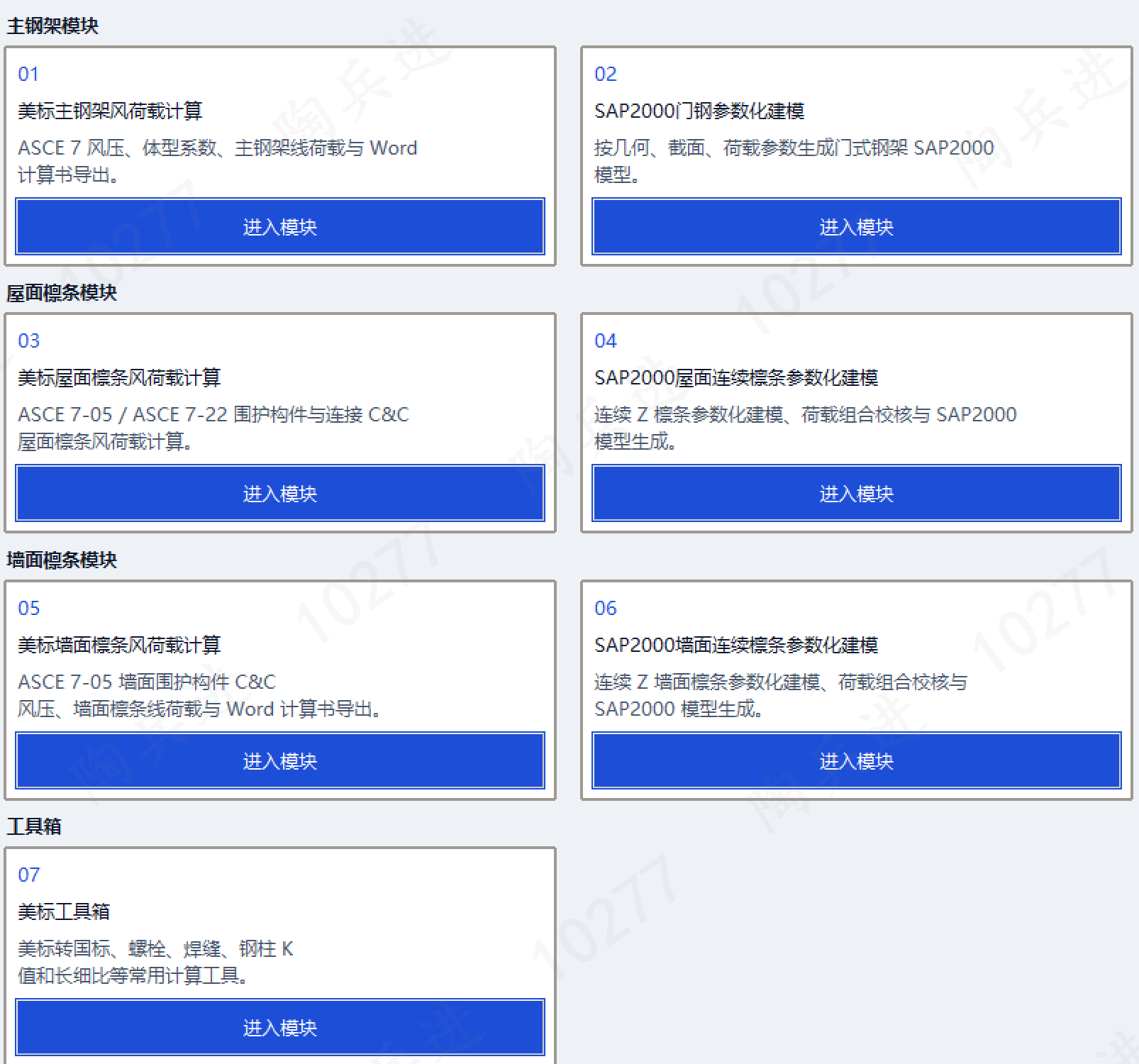Click the card title 美标屋面檩条风荷载计算
The height and width of the screenshot is (1064, 1139).
click(x=119, y=378)
